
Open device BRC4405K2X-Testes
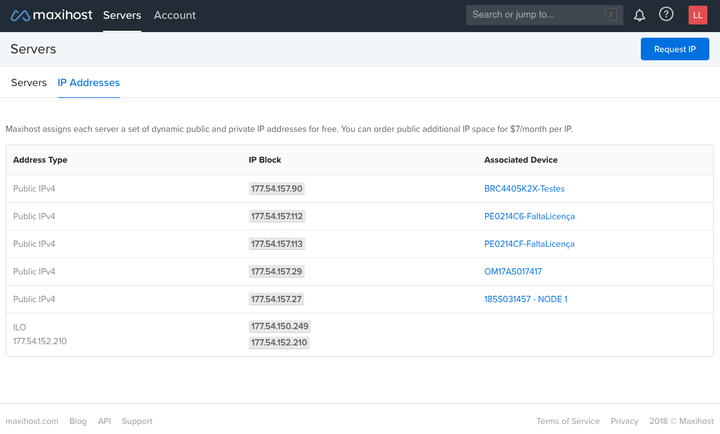point(525,189)
